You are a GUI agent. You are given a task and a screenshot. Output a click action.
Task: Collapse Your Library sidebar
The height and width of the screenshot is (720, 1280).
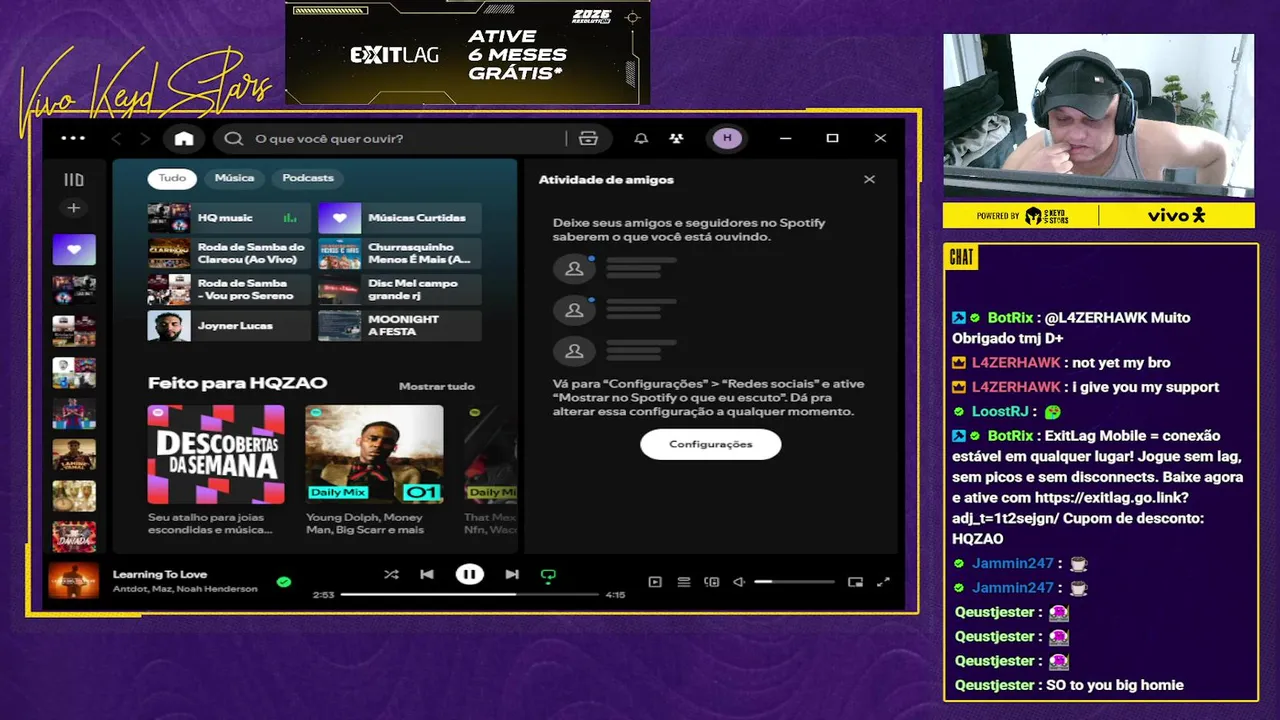click(74, 180)
